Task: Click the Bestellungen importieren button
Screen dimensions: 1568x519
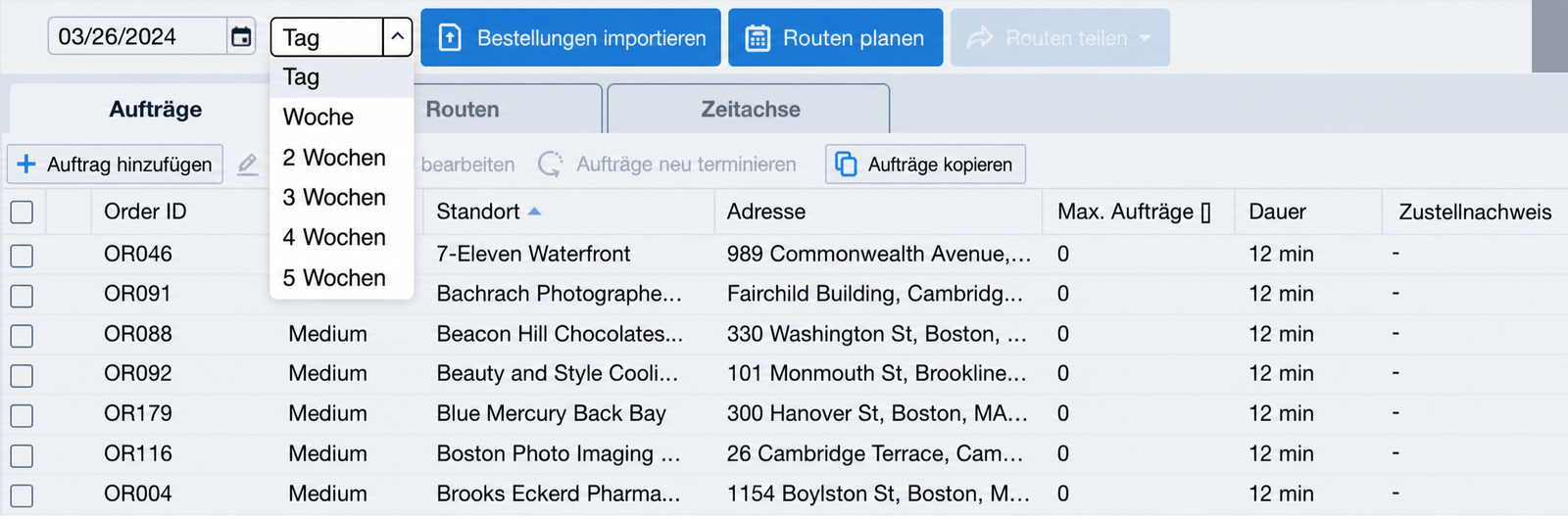Action: (571, 38)
